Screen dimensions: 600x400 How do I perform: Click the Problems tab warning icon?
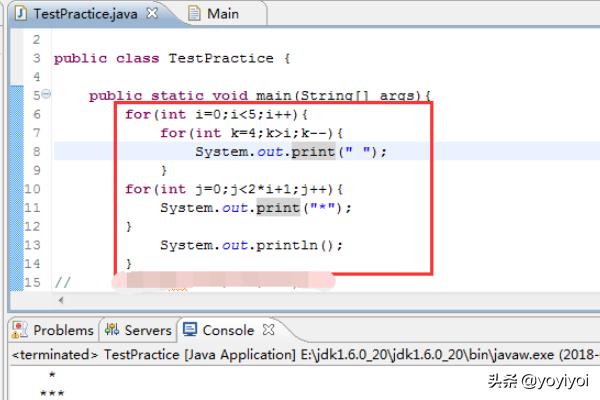coord(20,330)
